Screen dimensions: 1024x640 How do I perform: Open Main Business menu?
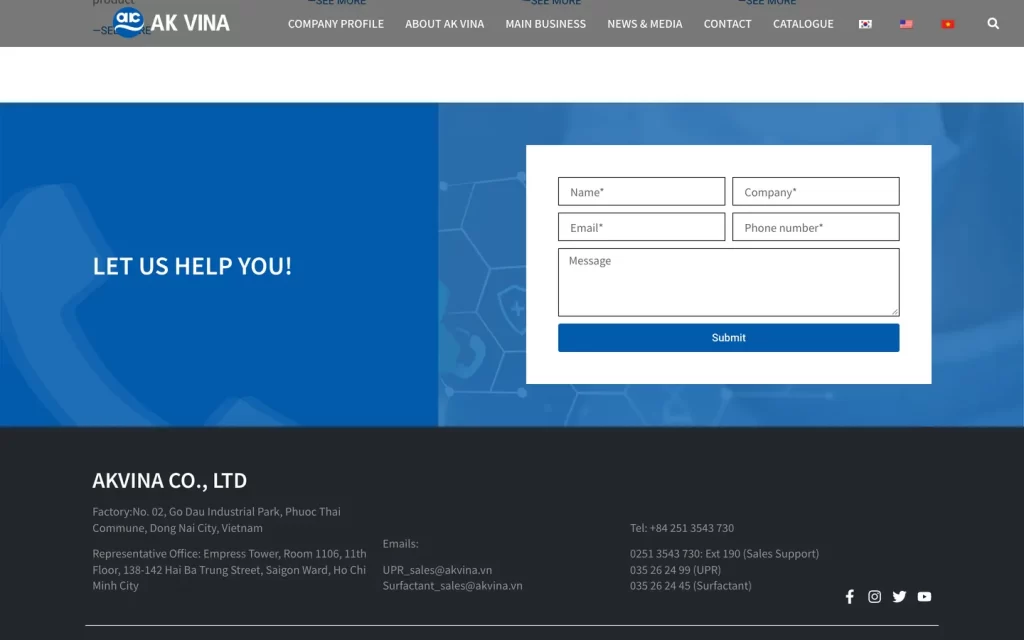point(545,24)
